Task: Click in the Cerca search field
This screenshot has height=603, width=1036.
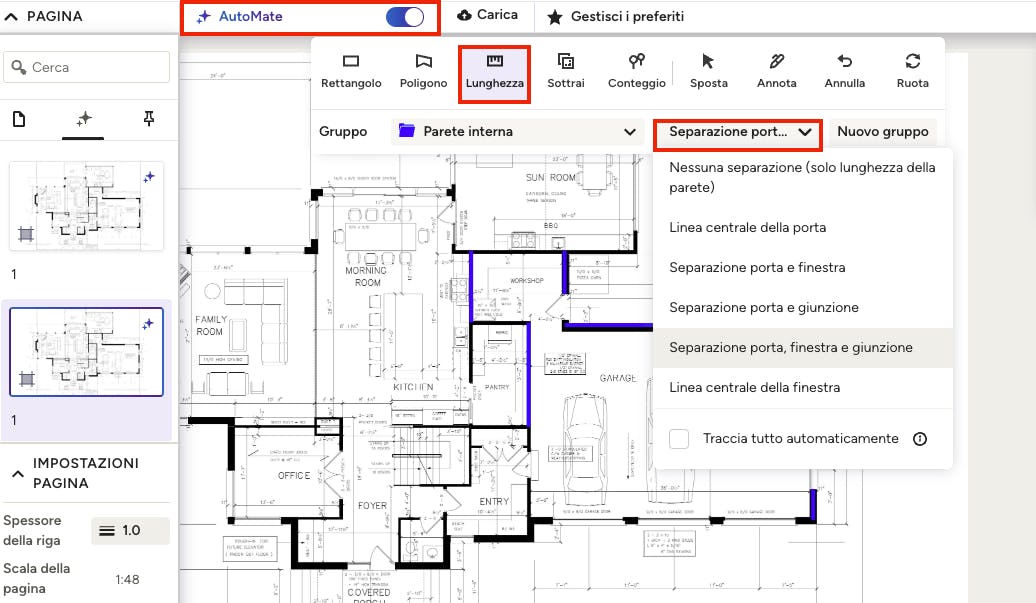Action: [87, 67]
